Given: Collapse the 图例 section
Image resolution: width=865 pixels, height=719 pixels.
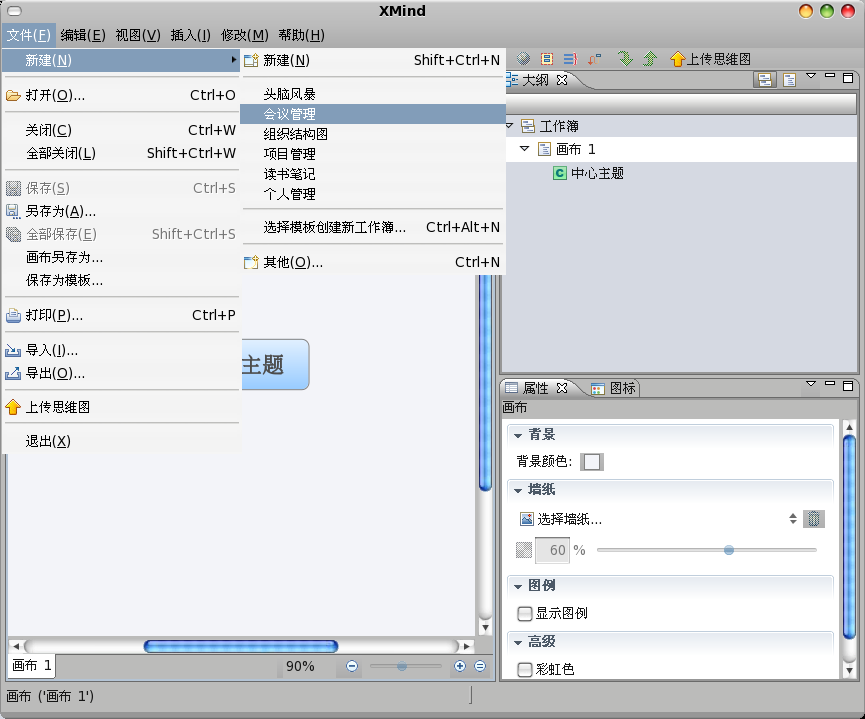Looking at the screenshot, I should point(517,586).
